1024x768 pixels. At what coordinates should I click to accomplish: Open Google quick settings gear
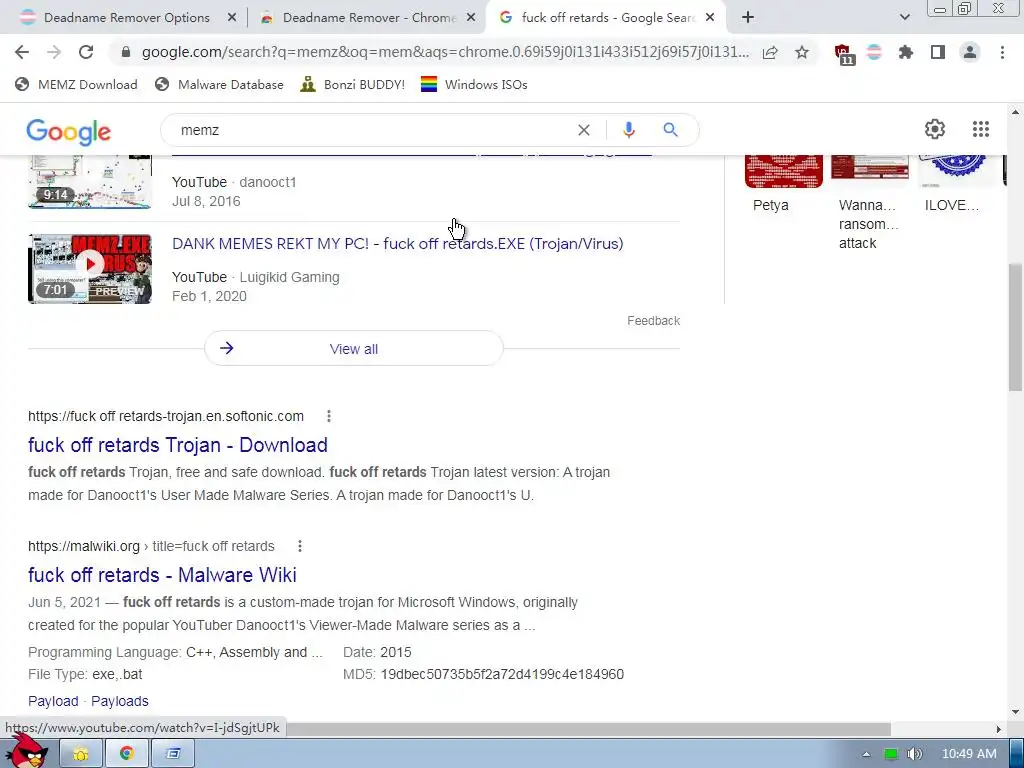[x=935, y=129]
